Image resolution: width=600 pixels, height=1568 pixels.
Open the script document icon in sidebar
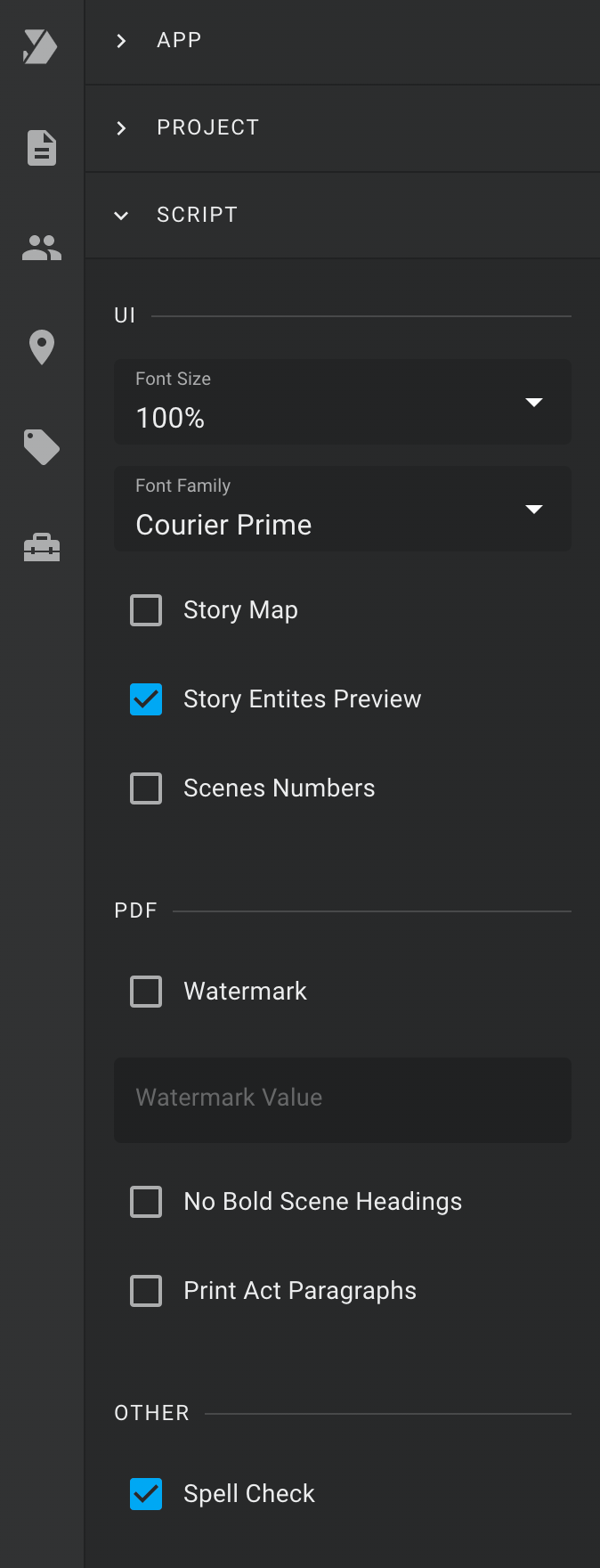[x=42, y=148]
